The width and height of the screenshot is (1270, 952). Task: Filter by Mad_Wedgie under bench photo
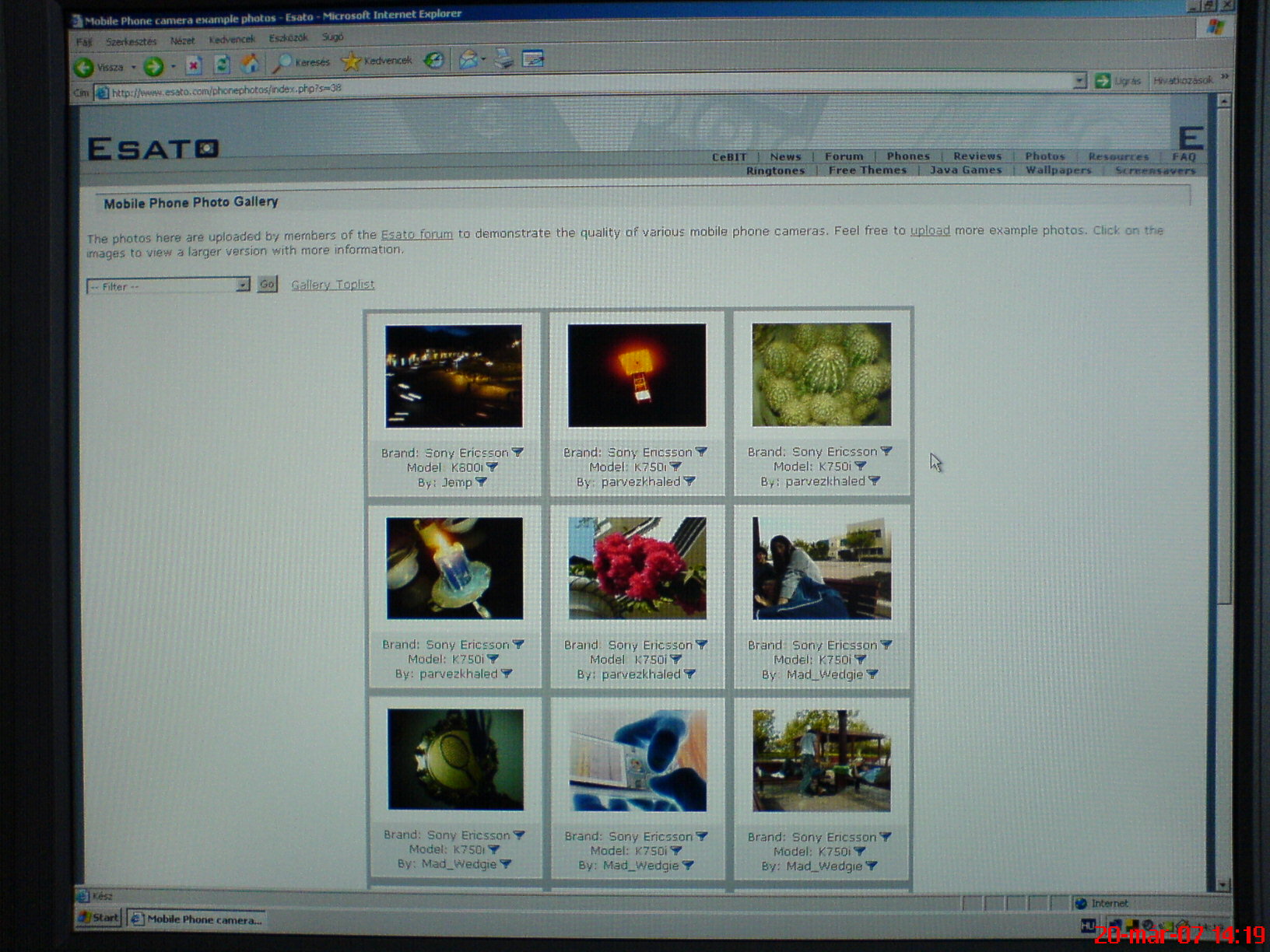coord(872,674)
